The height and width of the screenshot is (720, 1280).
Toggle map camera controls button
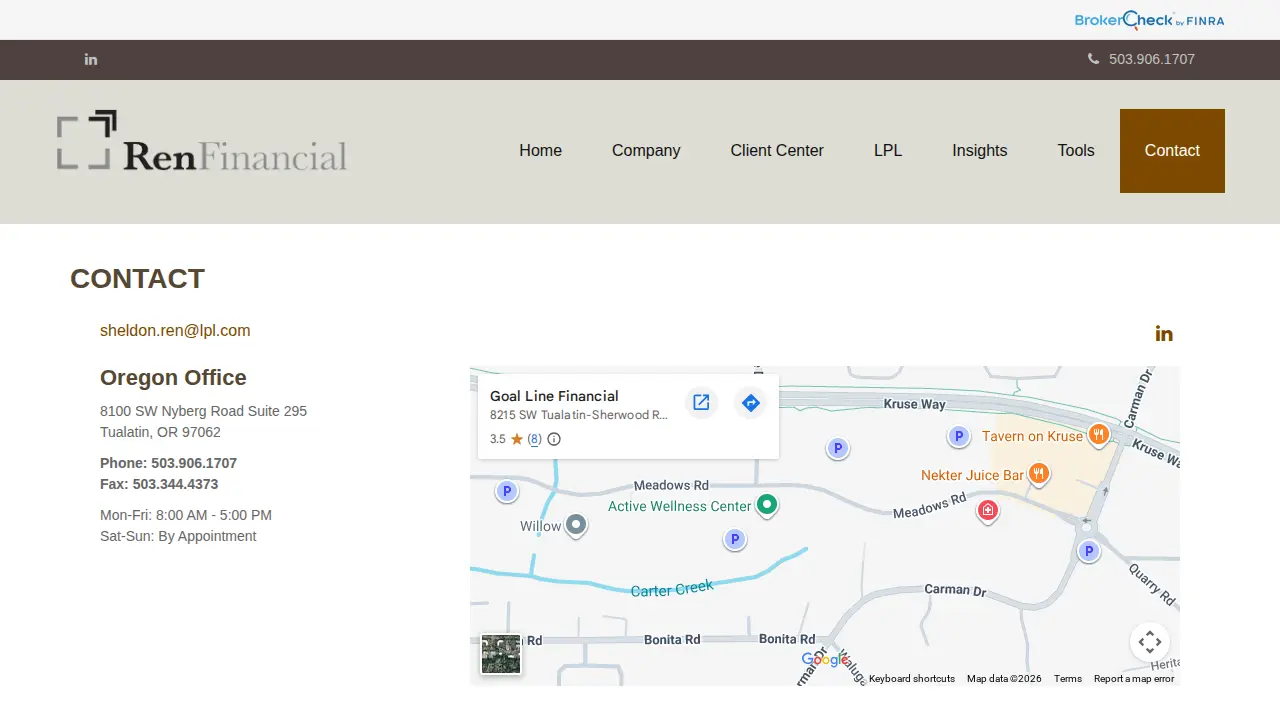click(x=1150, y=642)
